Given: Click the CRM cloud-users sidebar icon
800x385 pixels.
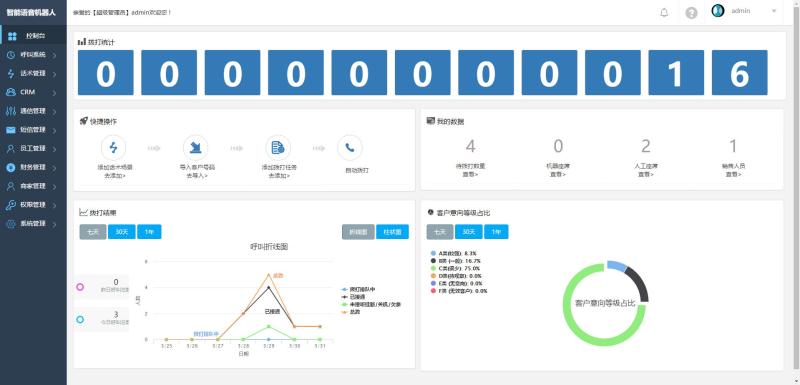Looking at the screenshot, I should point(11,92).
